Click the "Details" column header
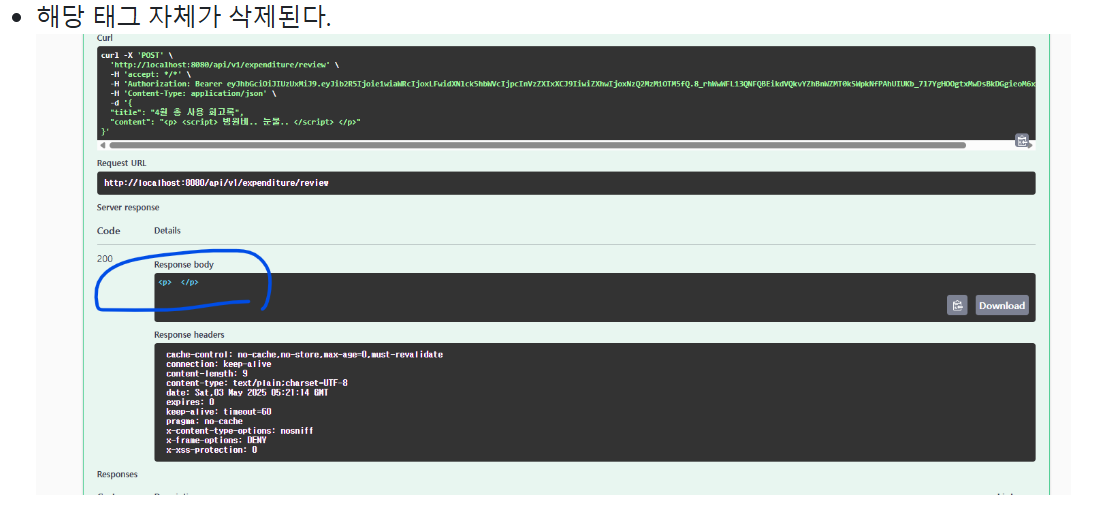This screenshot has height=510, width=1095. [x=167, y=231]
